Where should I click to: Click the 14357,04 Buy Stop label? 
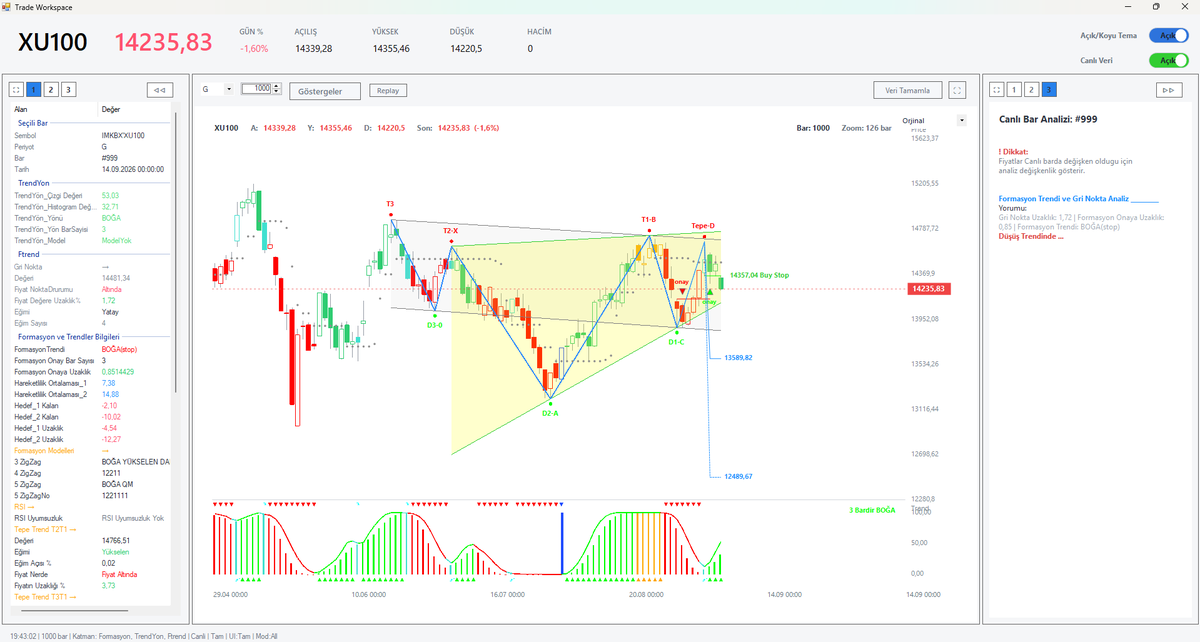(760, 274)
